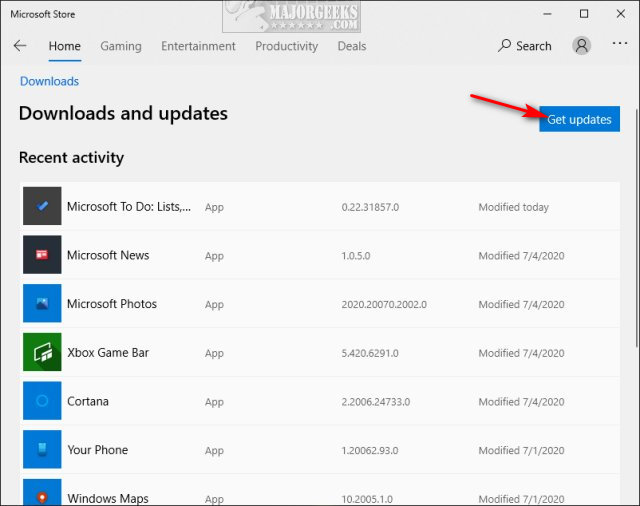
Task: Click version 2020.20070.2002.0 text
Action: [384, 304]
